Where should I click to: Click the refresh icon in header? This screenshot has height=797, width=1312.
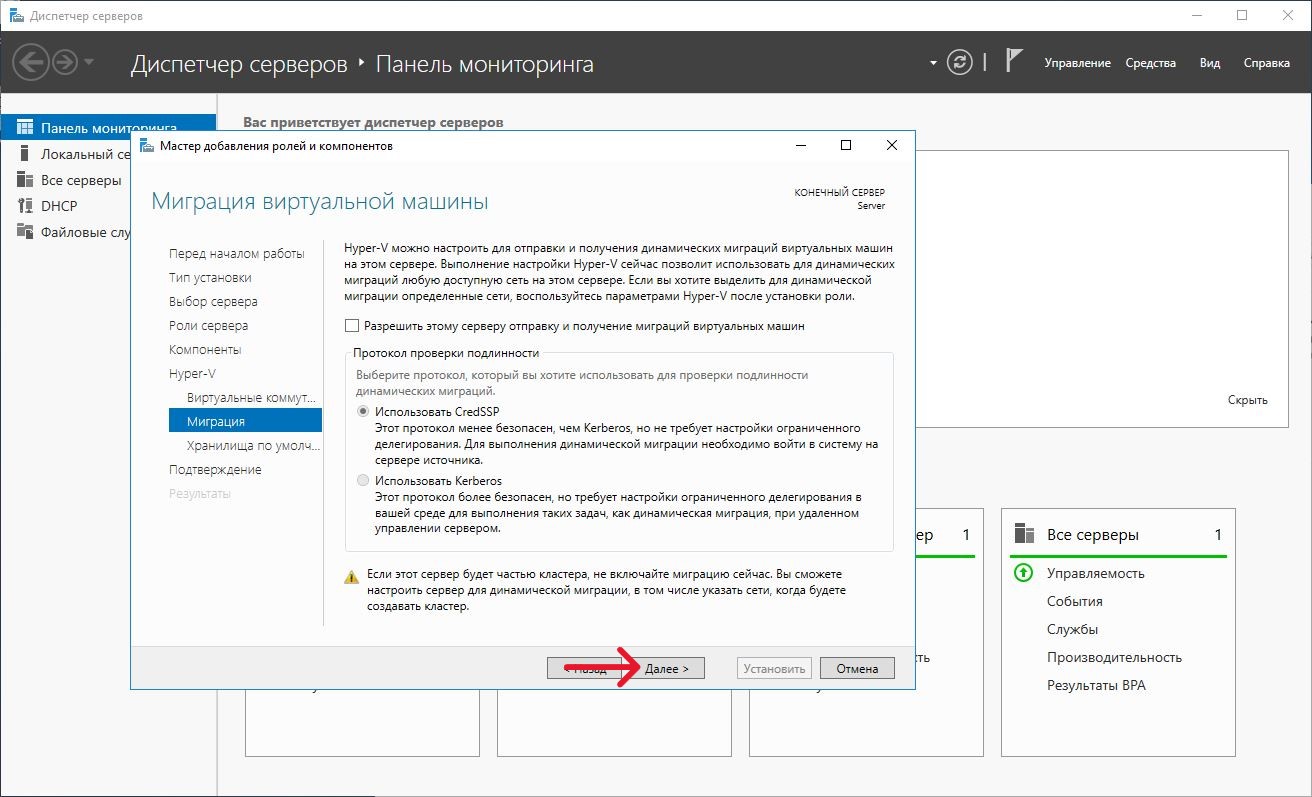(x=959, y=62)
